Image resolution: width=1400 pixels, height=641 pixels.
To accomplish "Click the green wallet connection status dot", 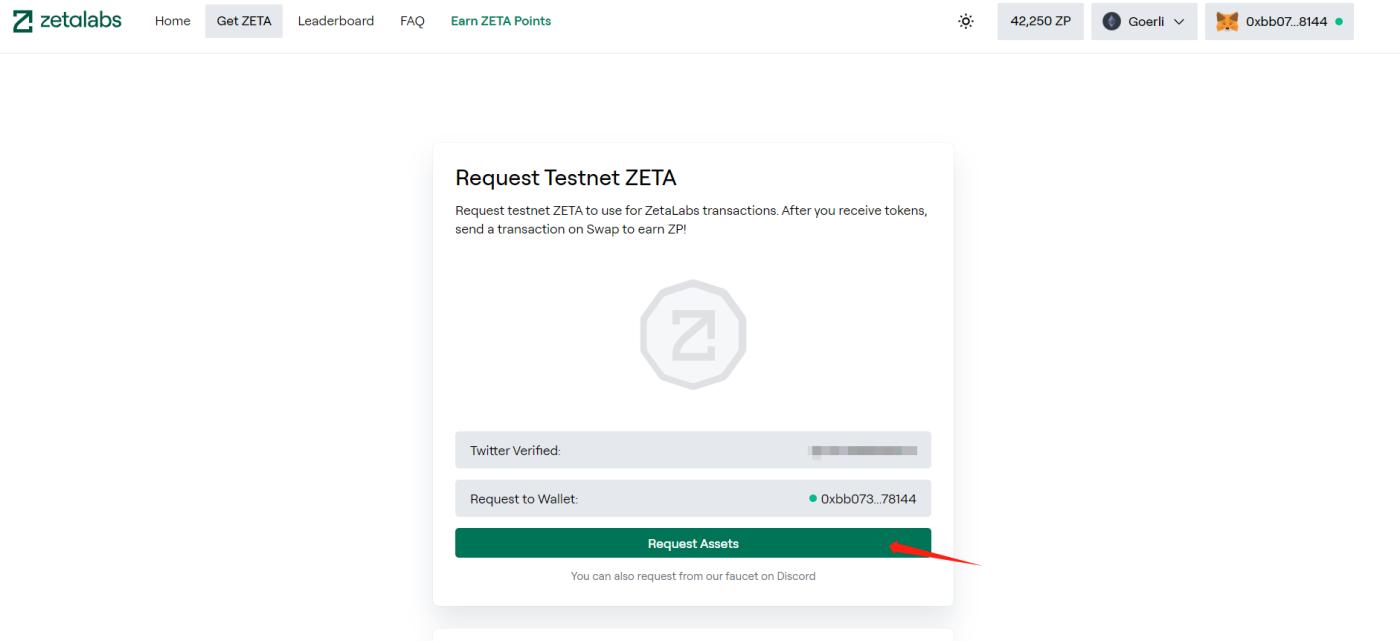I will click(1338, 21).
